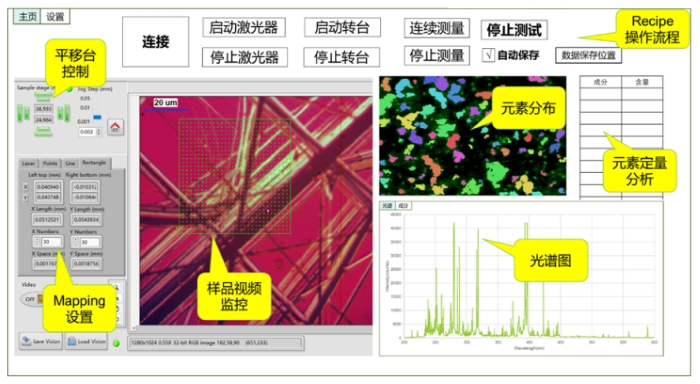Increase the Y Numbers stepper value

tap(75, 239)
